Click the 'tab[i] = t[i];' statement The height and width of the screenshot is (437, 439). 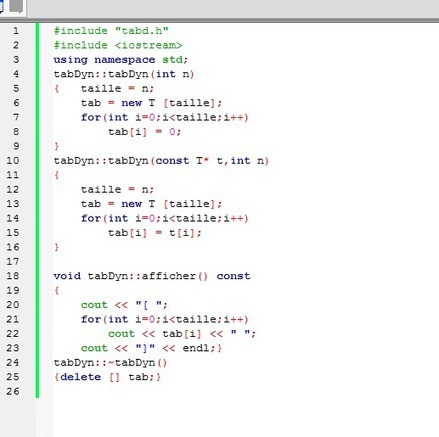click(x=155, y=233)
